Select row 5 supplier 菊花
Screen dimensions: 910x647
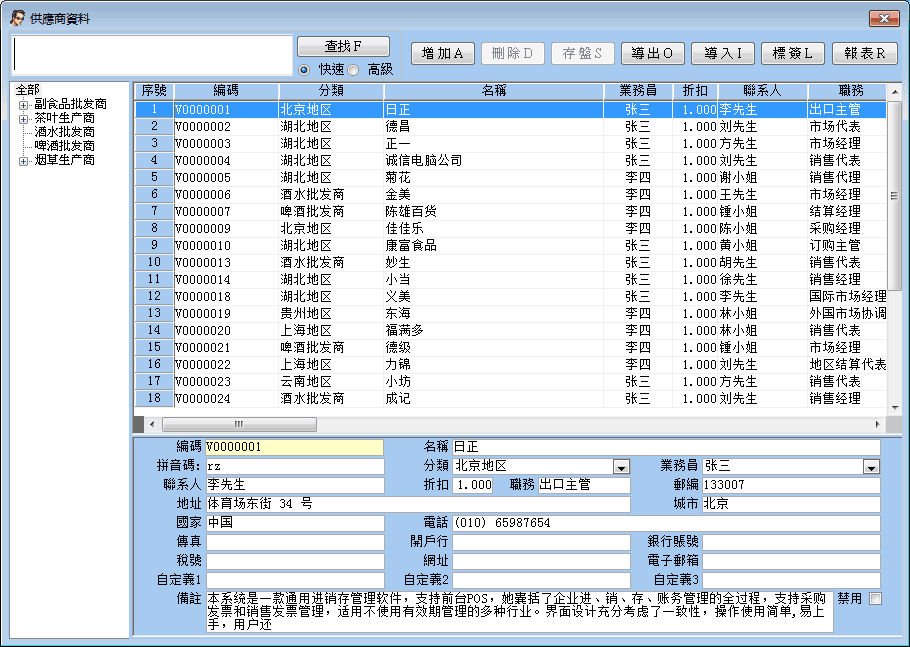pyautogui.click(x=396, y=177)
